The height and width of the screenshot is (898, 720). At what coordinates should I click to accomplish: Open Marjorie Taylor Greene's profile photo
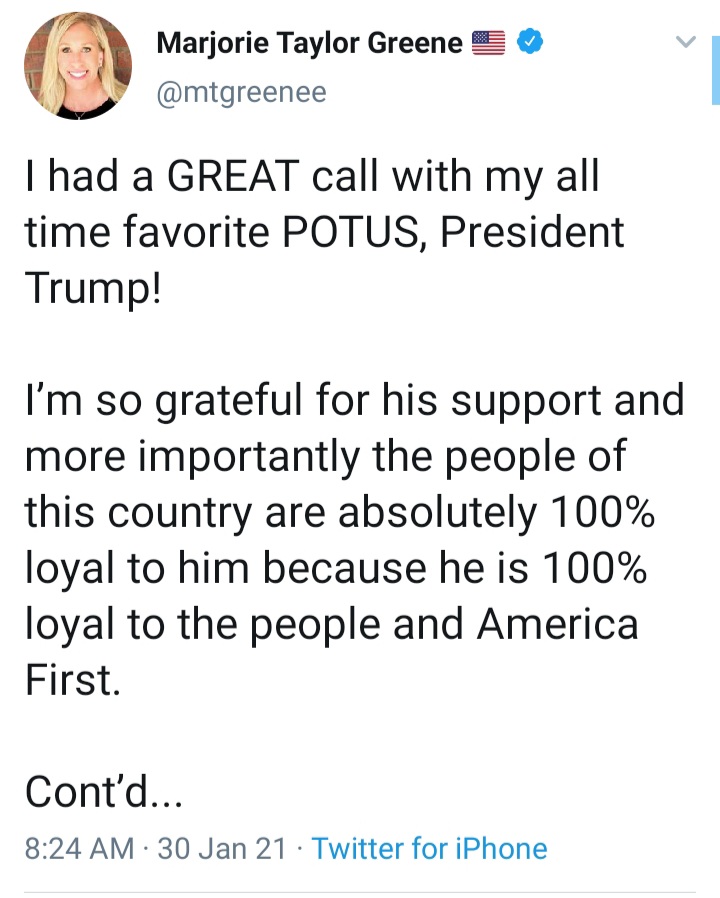76,68
